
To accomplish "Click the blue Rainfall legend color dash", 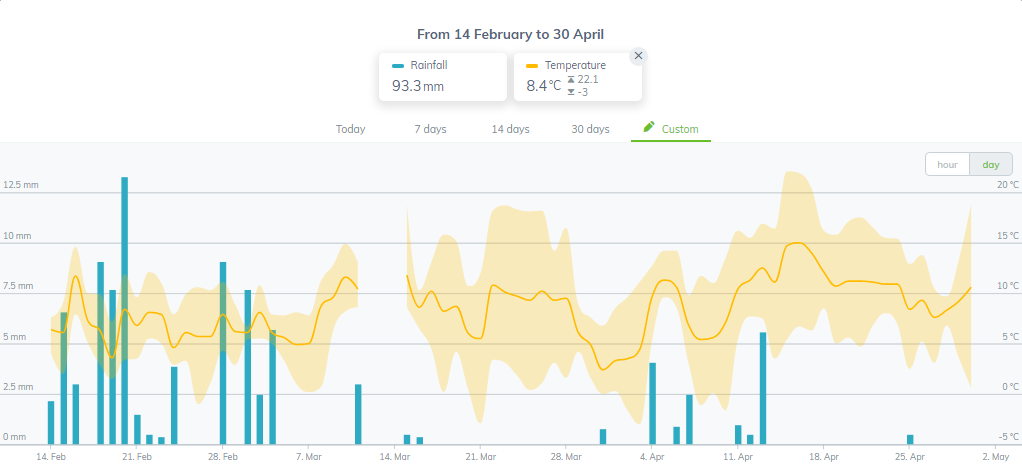I will click(398, 66).
